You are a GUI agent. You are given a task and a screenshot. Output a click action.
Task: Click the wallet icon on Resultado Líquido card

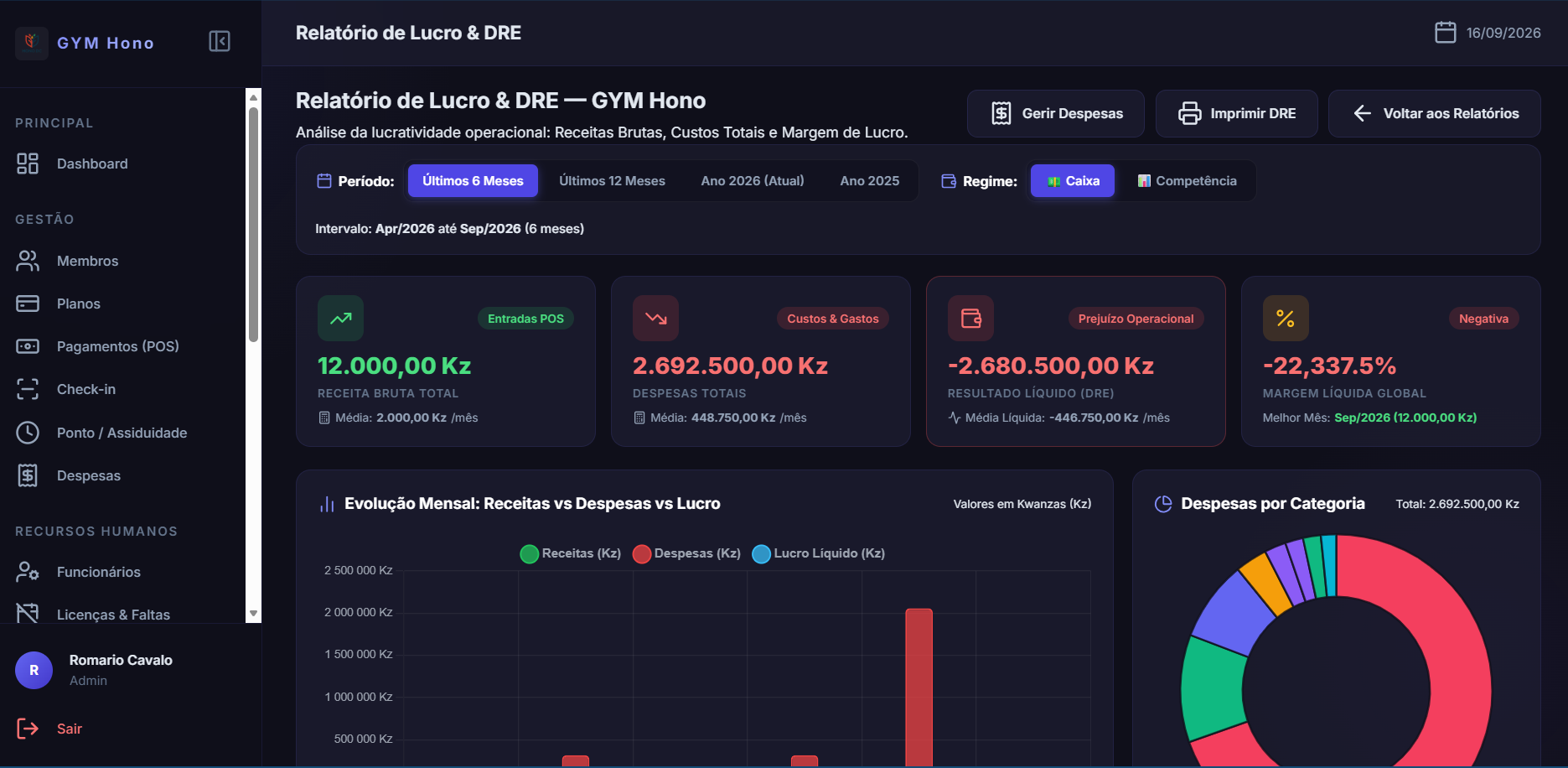coord(970,319)
